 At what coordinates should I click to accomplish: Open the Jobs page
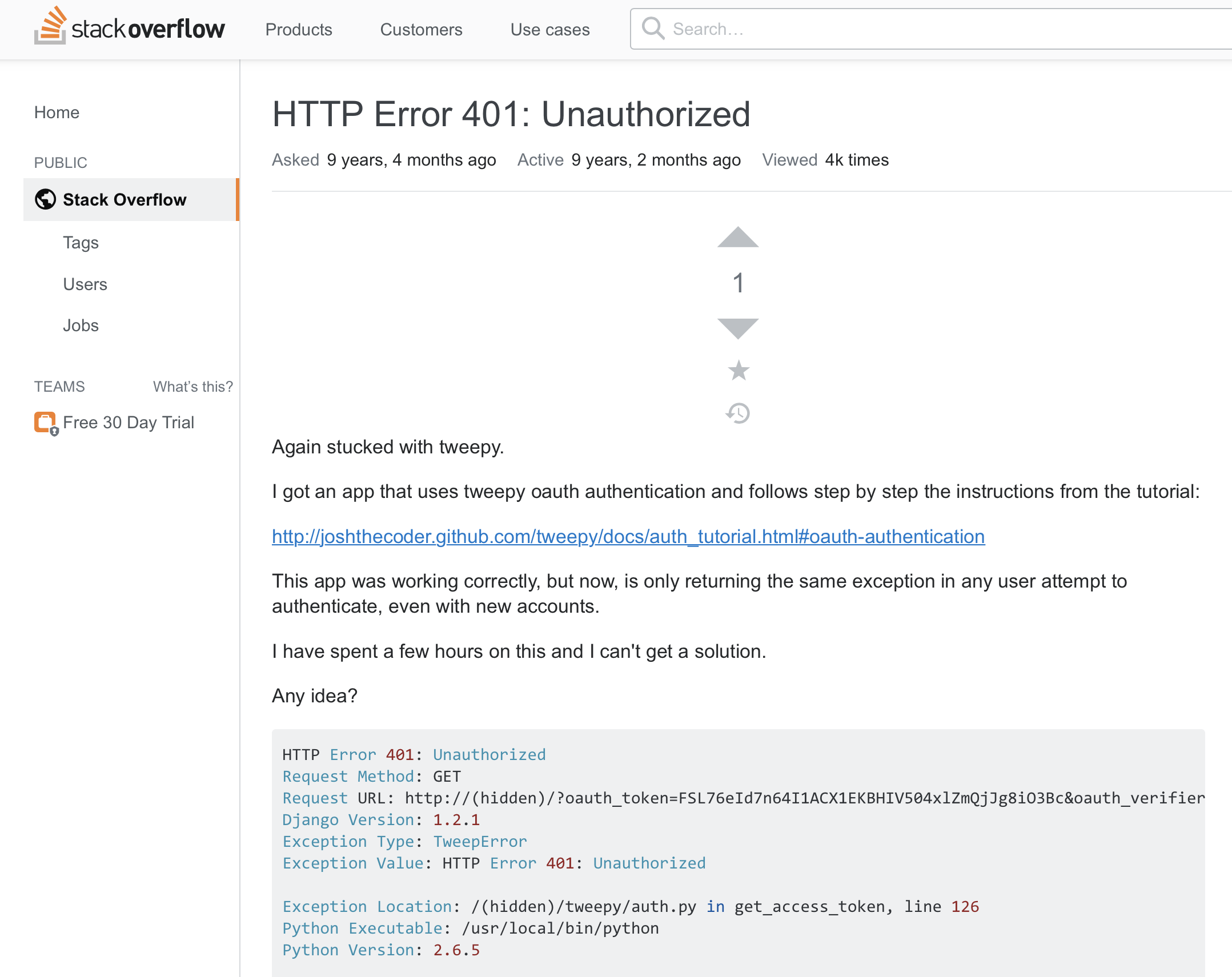[81, 325]
